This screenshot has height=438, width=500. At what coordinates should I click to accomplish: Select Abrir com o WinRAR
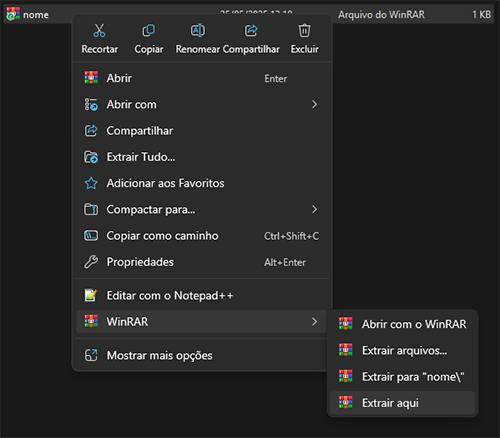coord(402,324)
